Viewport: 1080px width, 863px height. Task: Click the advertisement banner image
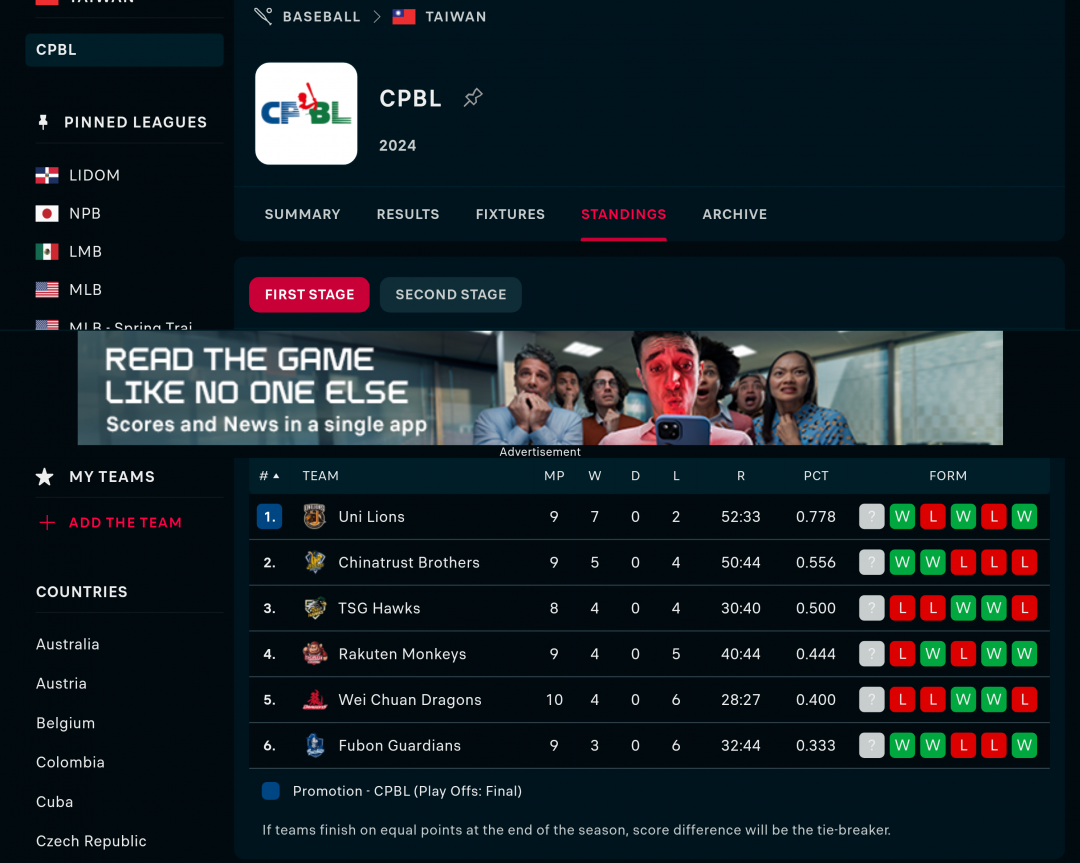coord(540,388)
